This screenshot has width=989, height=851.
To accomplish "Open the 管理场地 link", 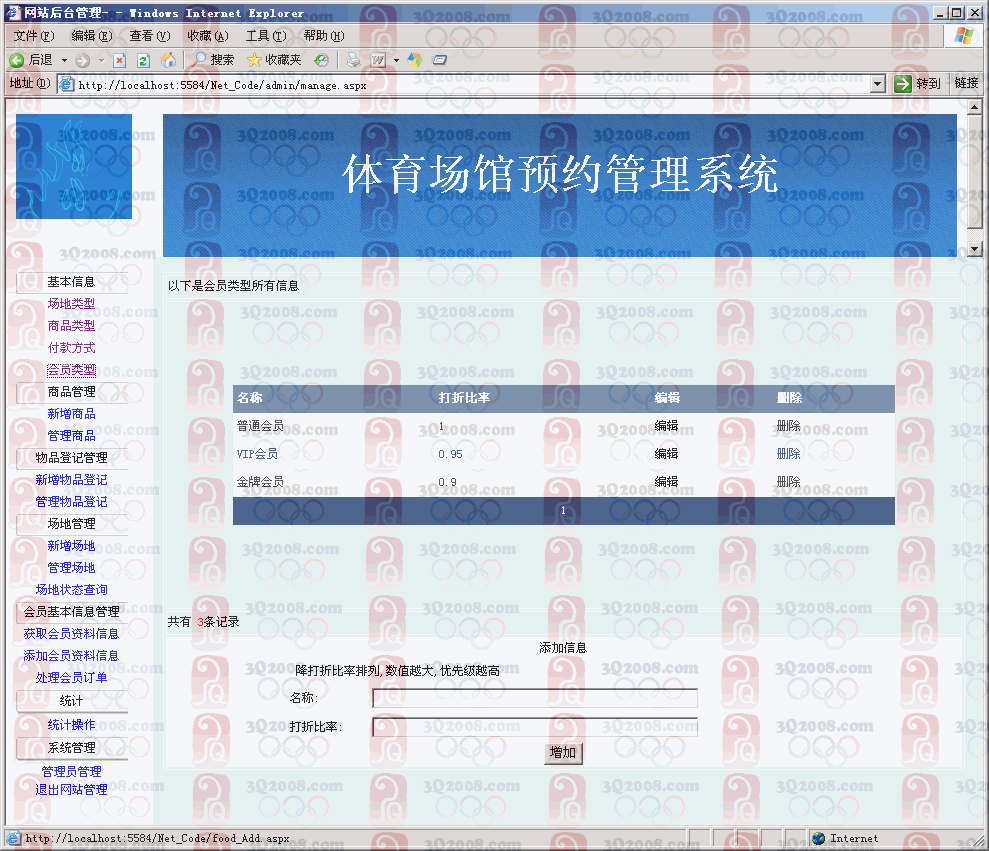I will 71,568.
